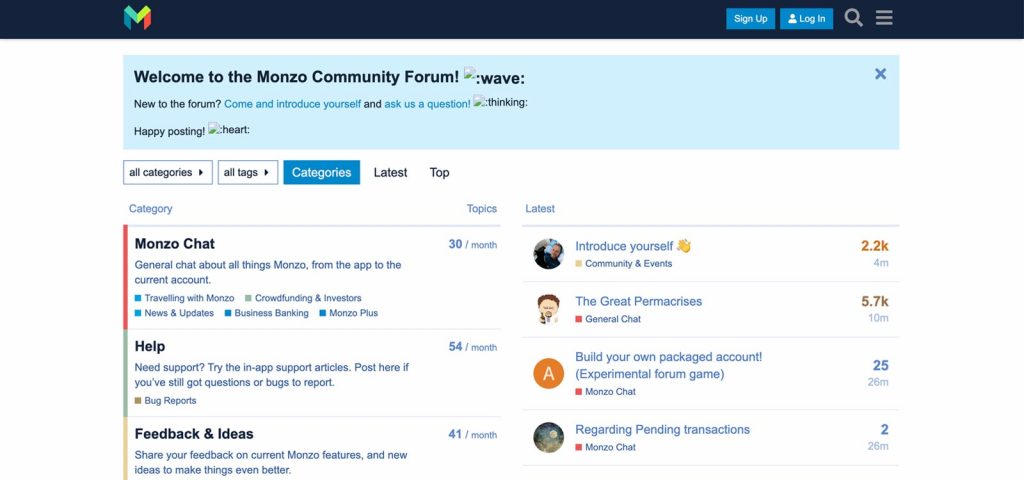
Task: Switch to the Latest tab
Action: pos(390,173)
